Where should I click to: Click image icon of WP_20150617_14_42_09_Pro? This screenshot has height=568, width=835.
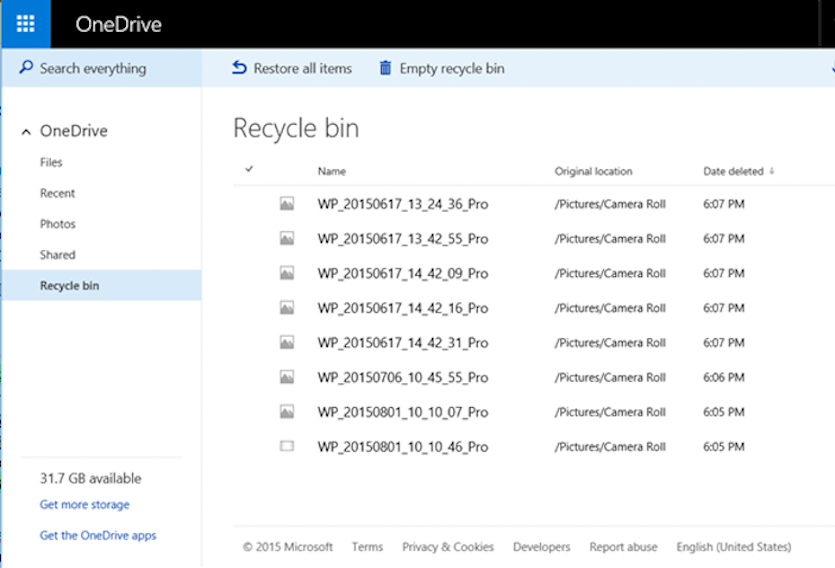click(286, 273)
